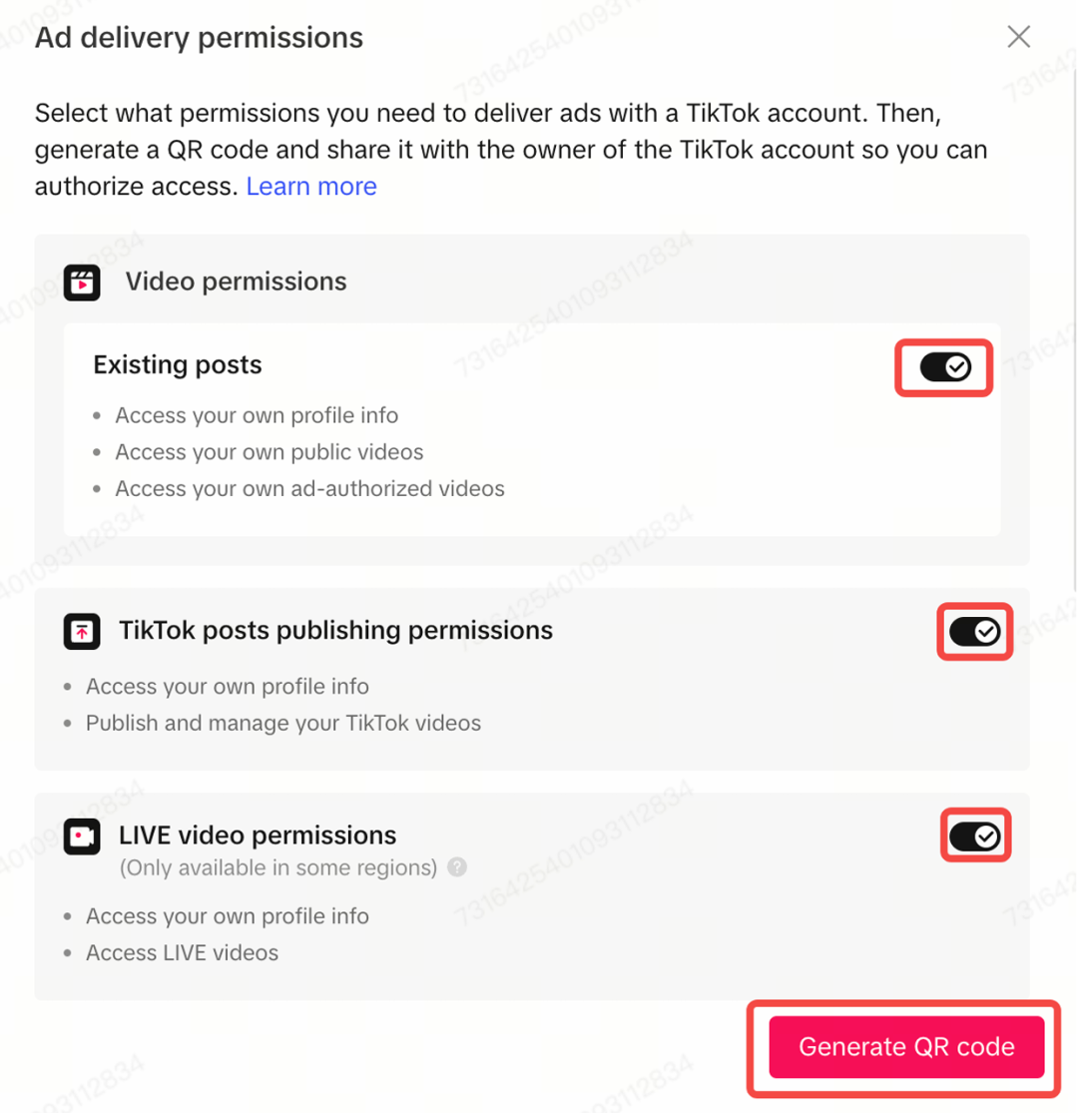Click the TikTok posts publishing upload icon

82,631
